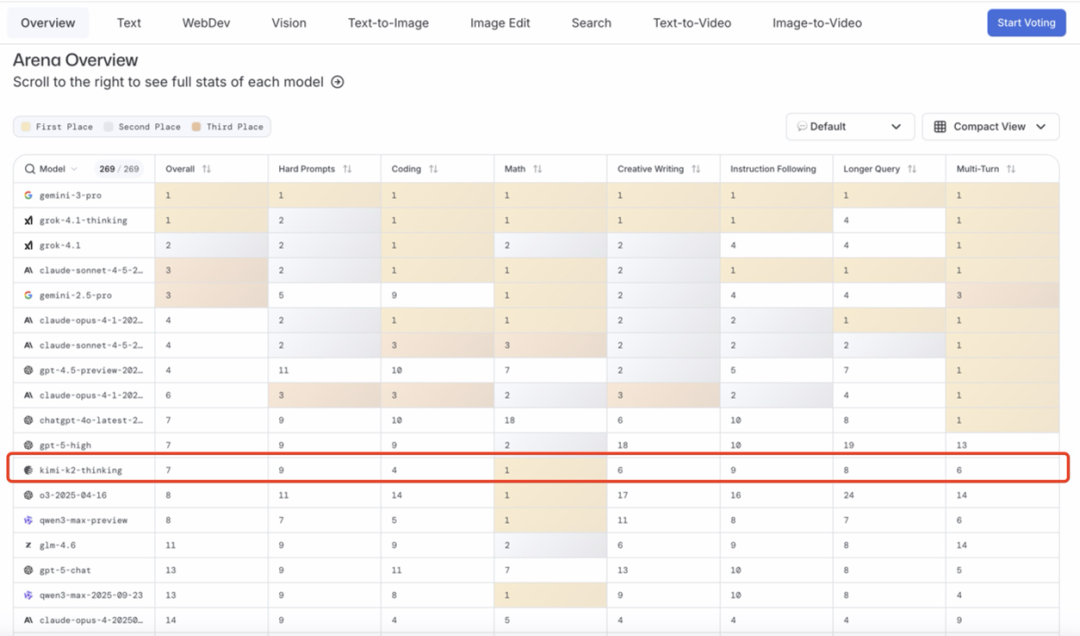Click the OpenAI logo beside o3-2025-04-16

click(x=28, y=495)
